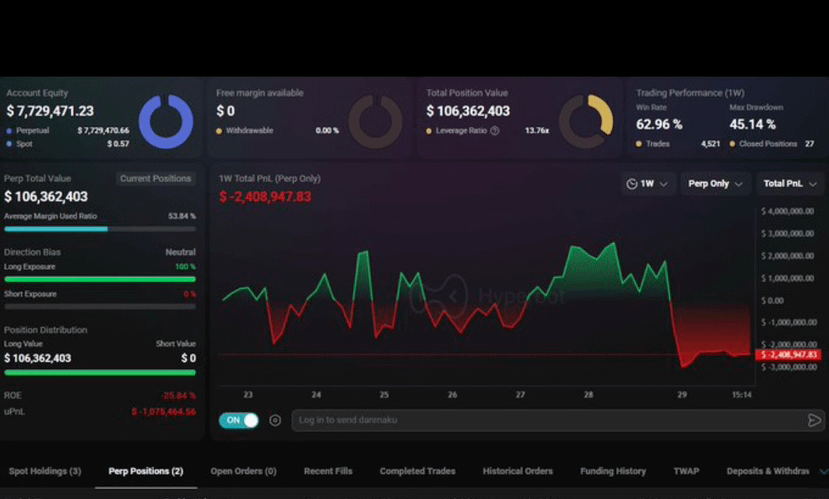
Task: Click the Trades count 4,521
Action: coord(710,144)
